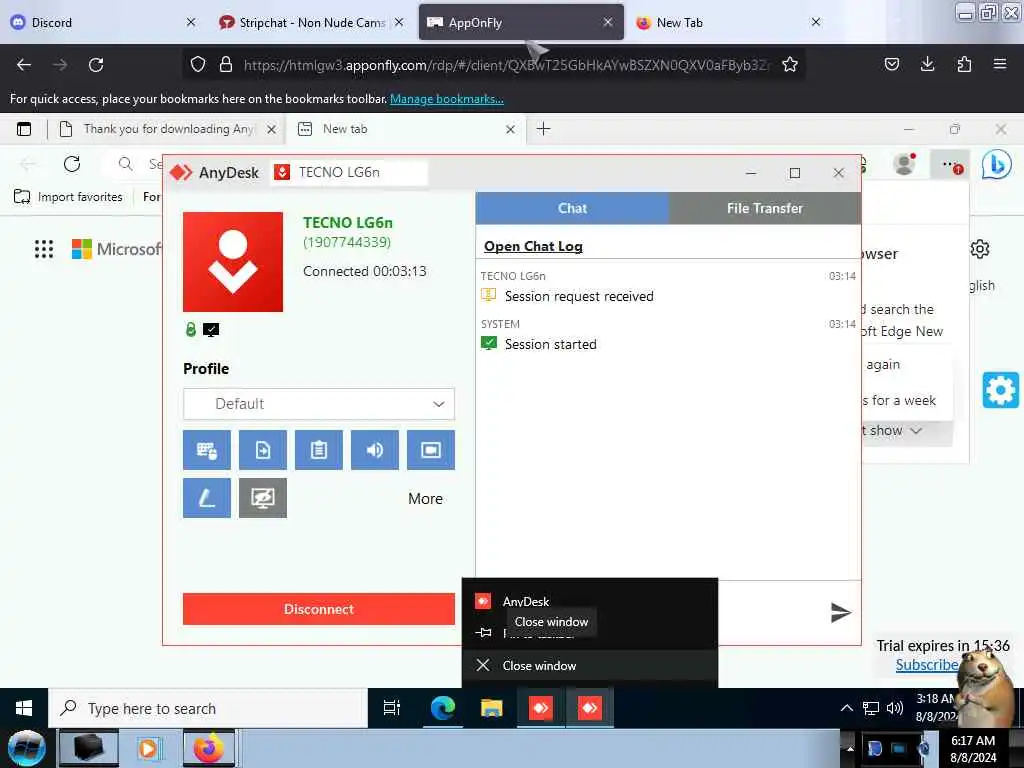Select AnyDesk entry in the jump list
Viewport: 1024px width, 768px height.
(590, 601)
